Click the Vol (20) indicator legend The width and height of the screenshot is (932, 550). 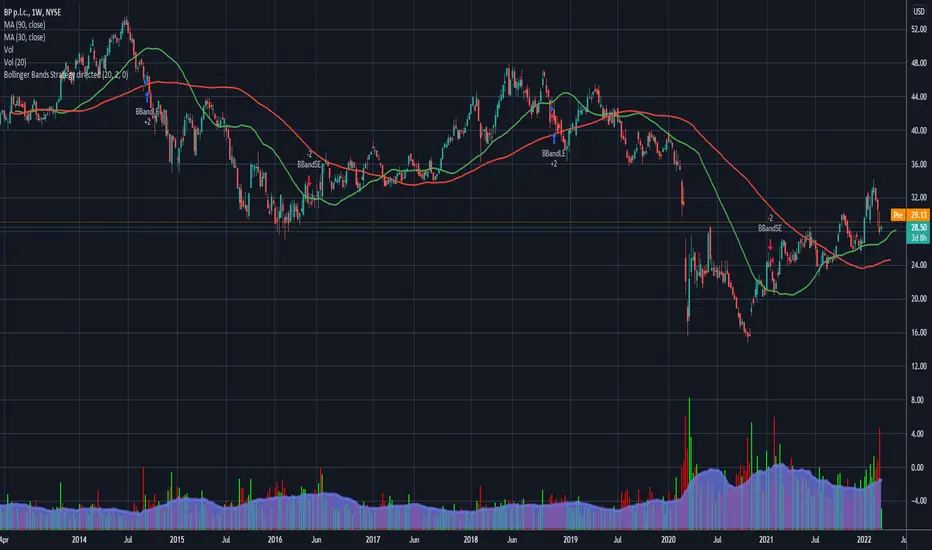15,62
